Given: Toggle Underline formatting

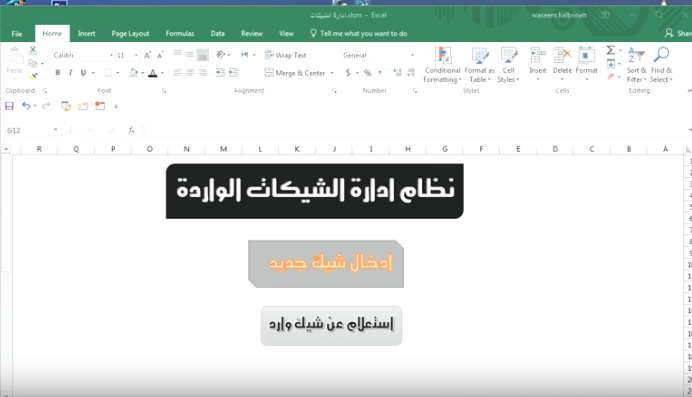Looking at the screenshot, I should (x=83, y=73).
